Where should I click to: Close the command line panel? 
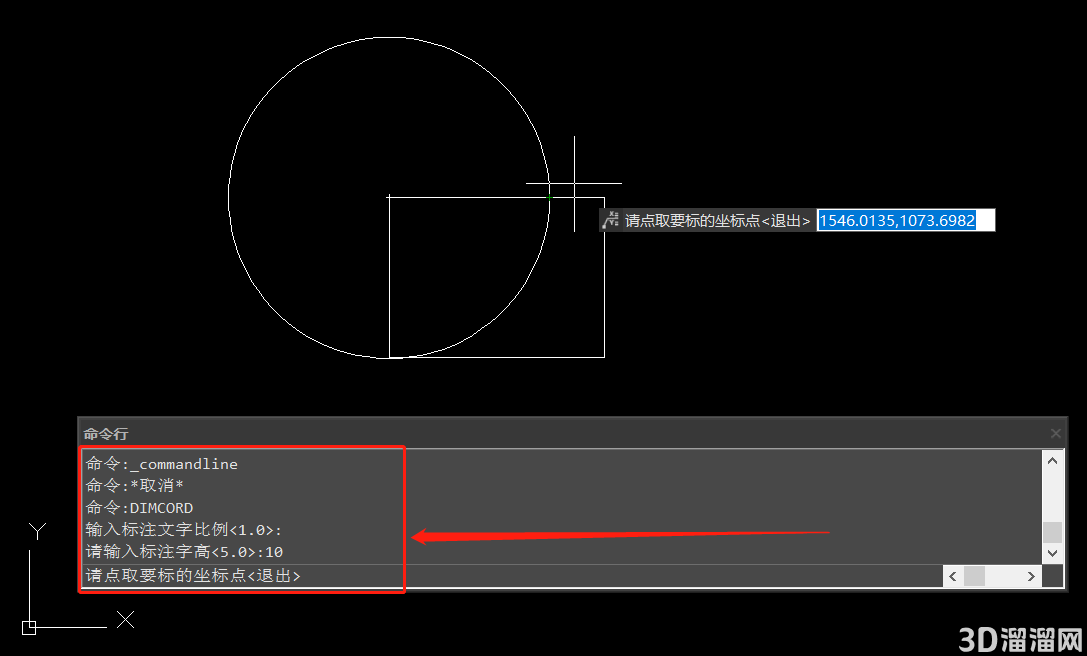click(x=1055, y=433)
